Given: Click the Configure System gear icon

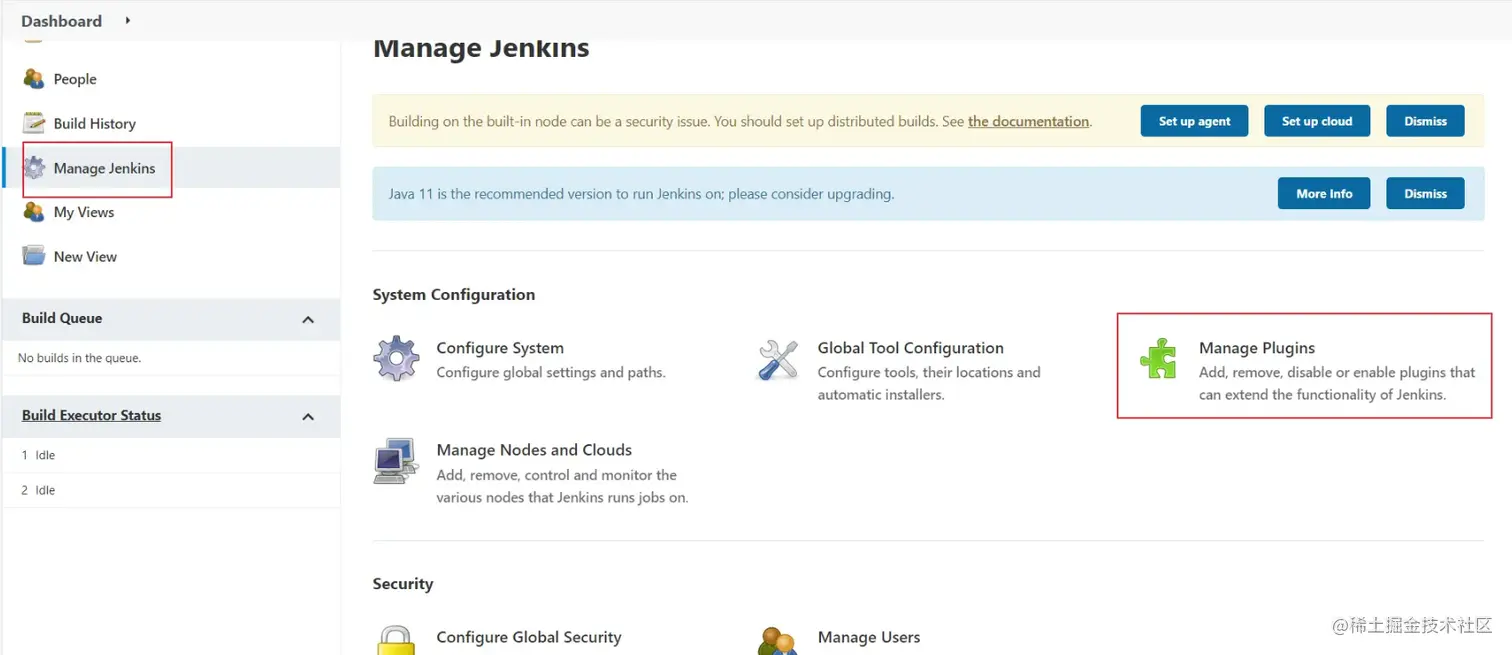Looking at the screenshot, I should pos(396,358).
